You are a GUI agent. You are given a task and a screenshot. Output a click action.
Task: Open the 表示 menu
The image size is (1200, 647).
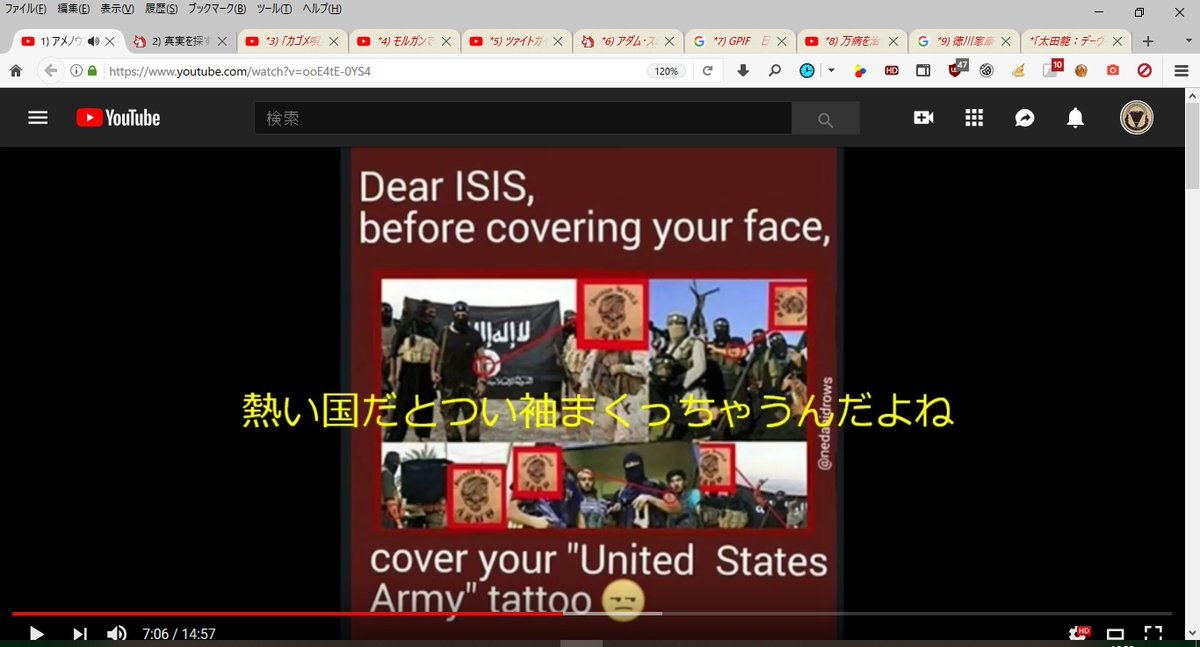coord(117,9)
